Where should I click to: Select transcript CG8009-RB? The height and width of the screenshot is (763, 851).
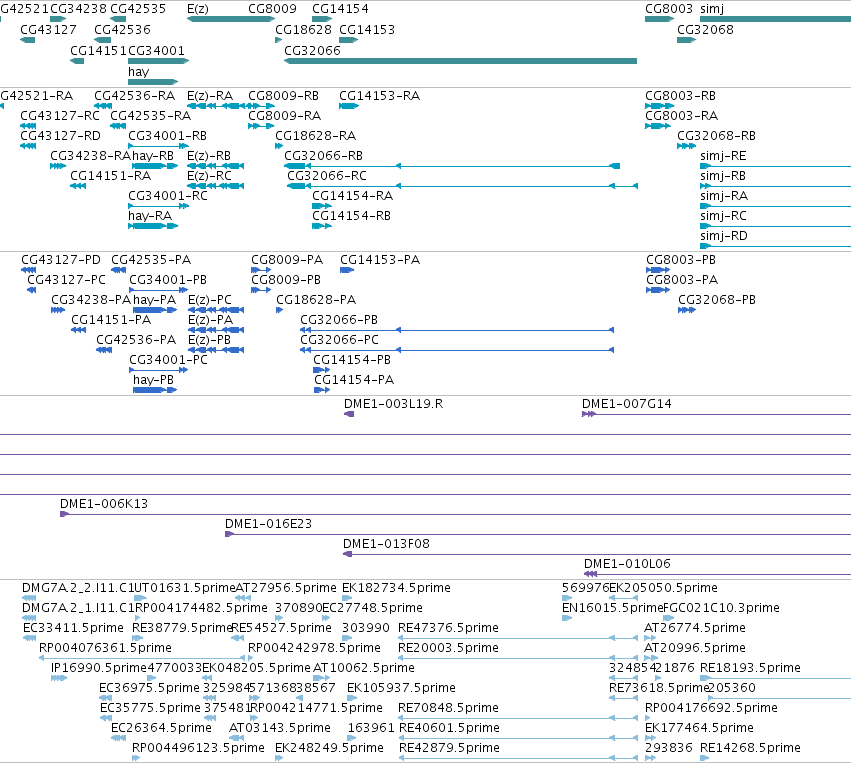(283, 96)
